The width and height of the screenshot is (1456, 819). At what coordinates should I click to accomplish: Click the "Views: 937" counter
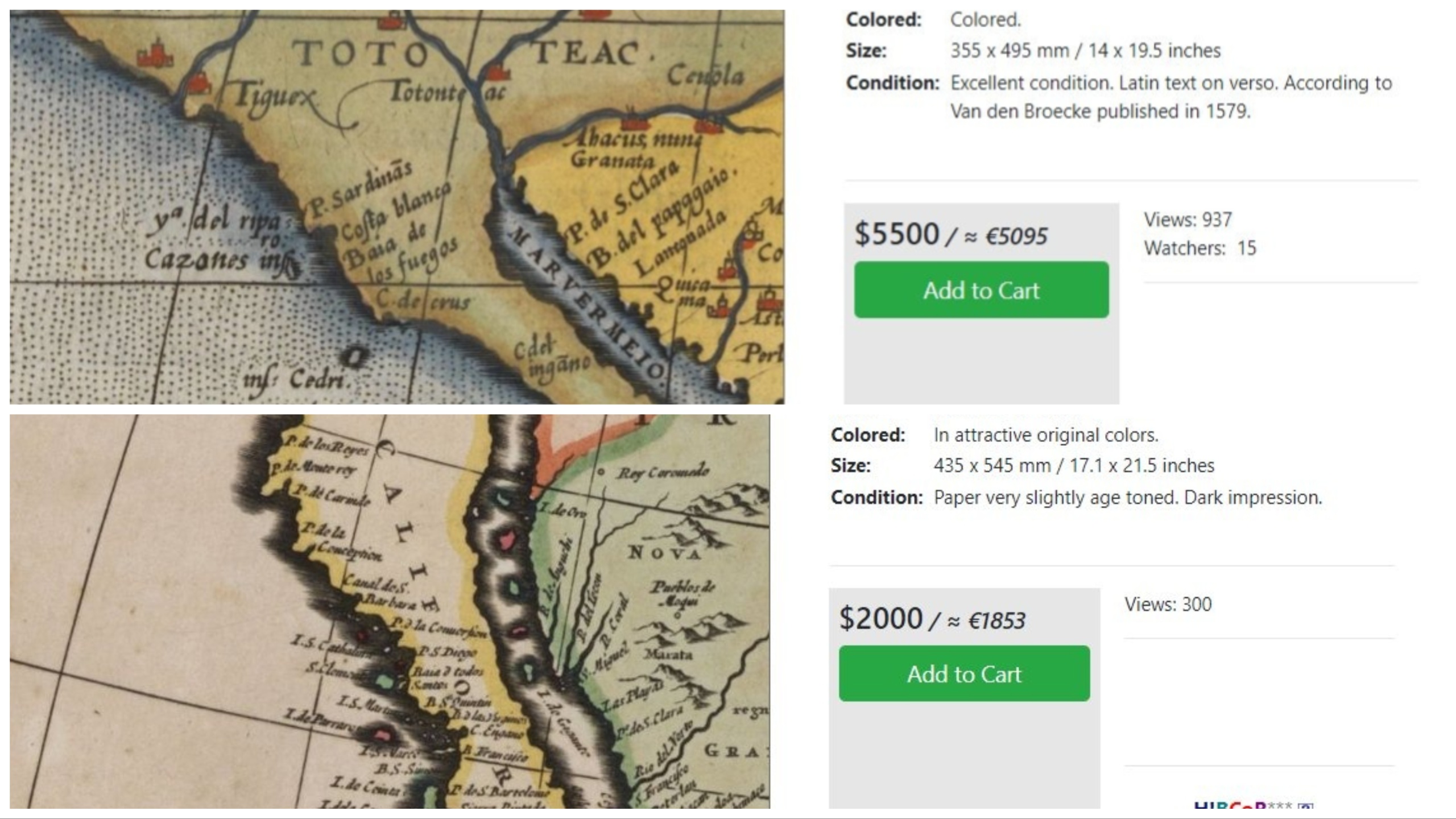pyautogui.click(x=1188, y=220)
